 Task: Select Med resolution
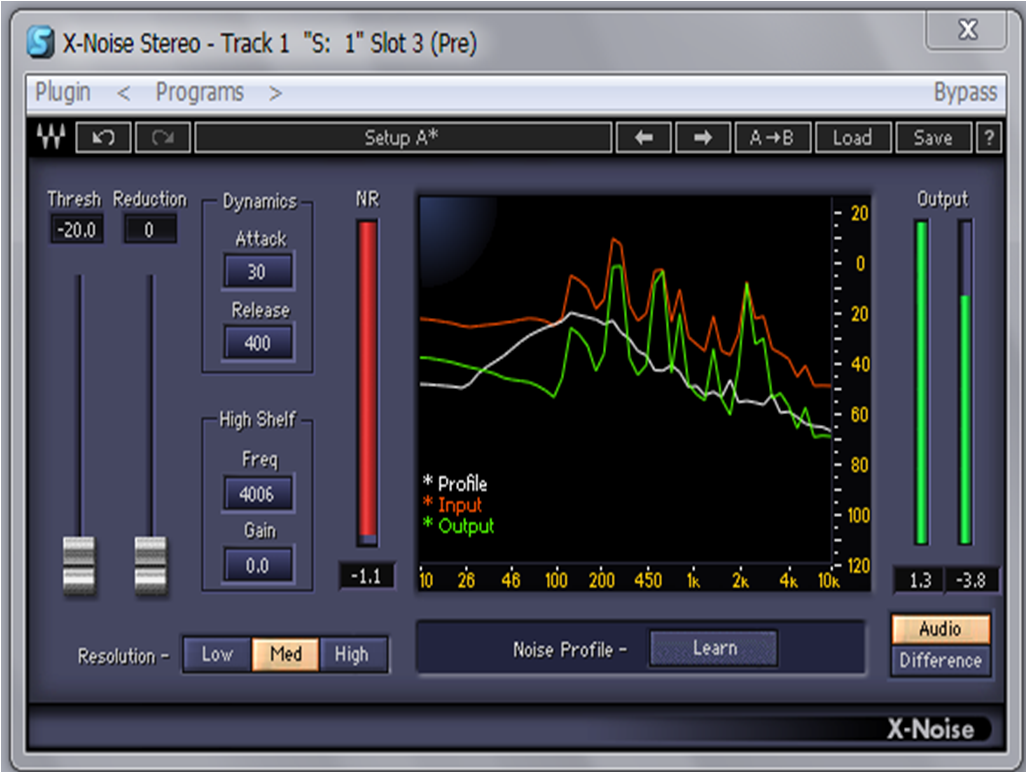click(x=286, y=654)
